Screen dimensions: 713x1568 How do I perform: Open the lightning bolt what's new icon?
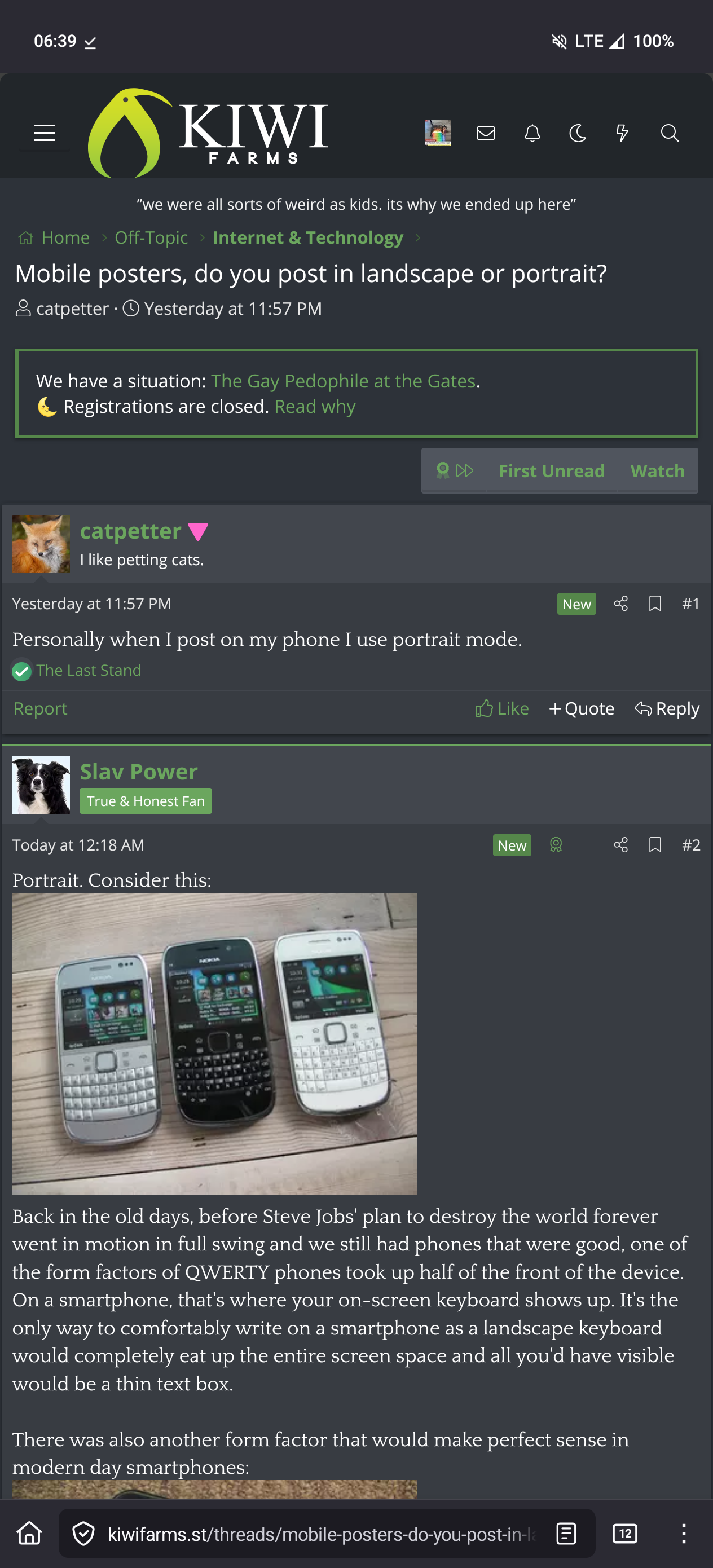click(622, 133)
